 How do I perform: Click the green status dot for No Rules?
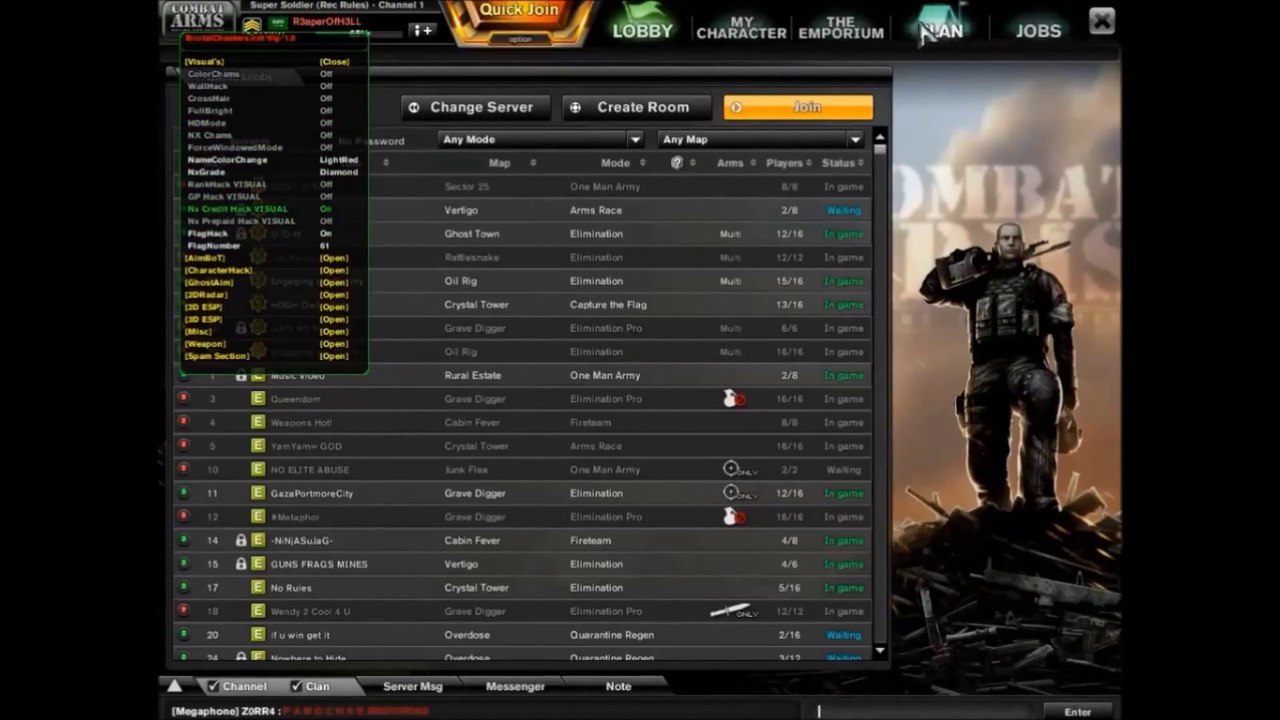183,587
